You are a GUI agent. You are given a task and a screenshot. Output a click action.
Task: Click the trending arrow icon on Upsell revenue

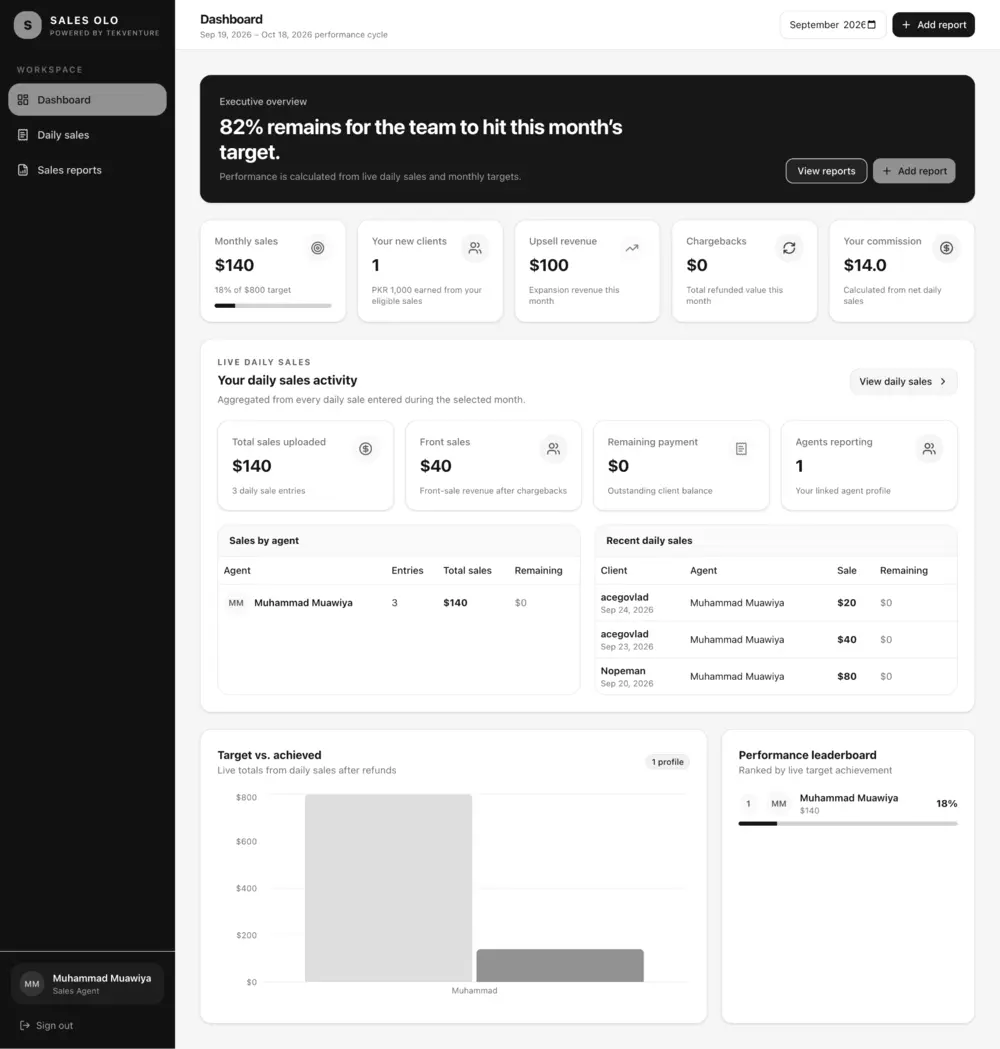click(632, 248)
